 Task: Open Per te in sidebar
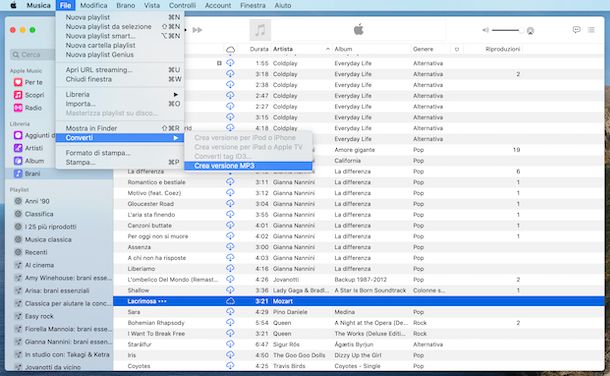pos(33,82)
